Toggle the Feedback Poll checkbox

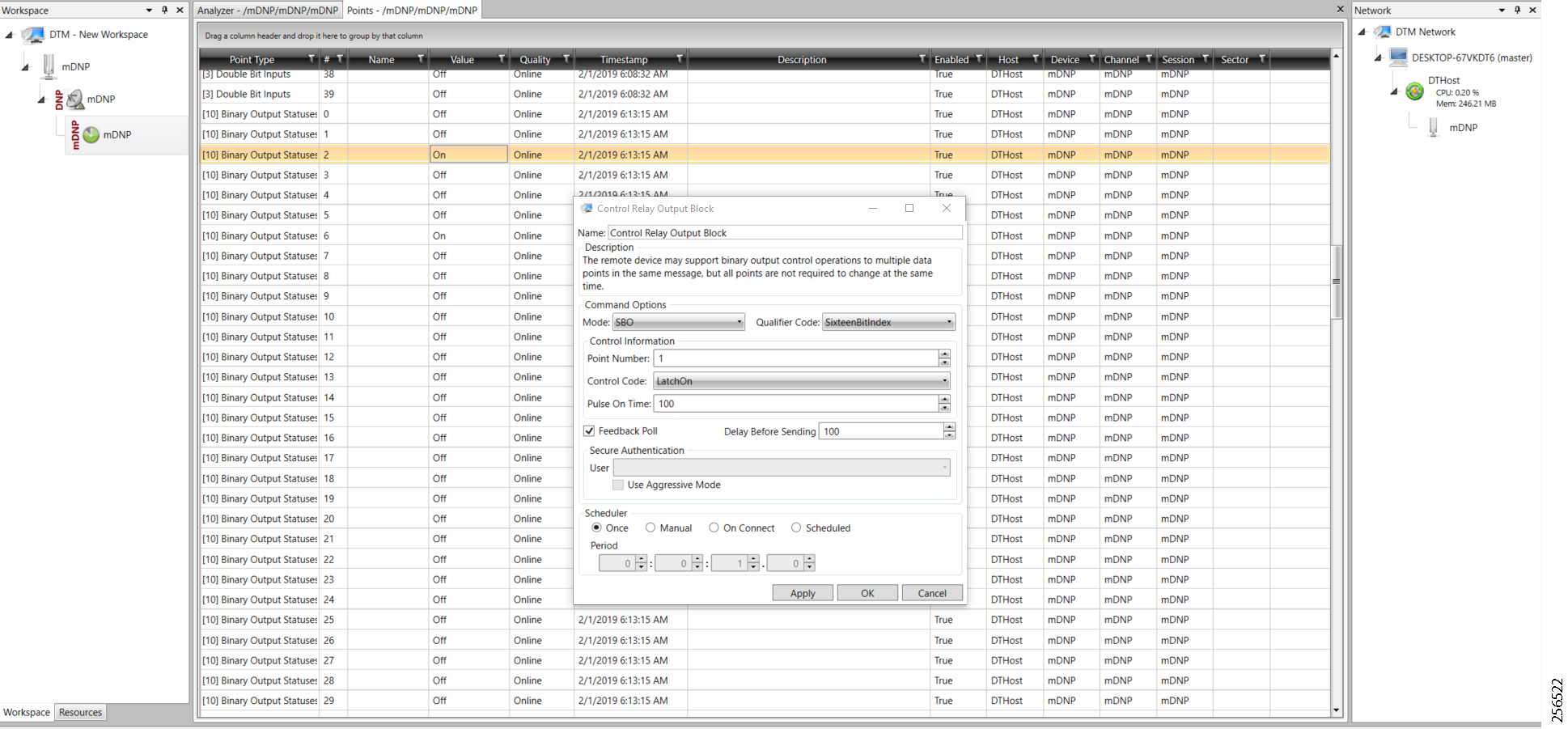(x=589, y=431)
